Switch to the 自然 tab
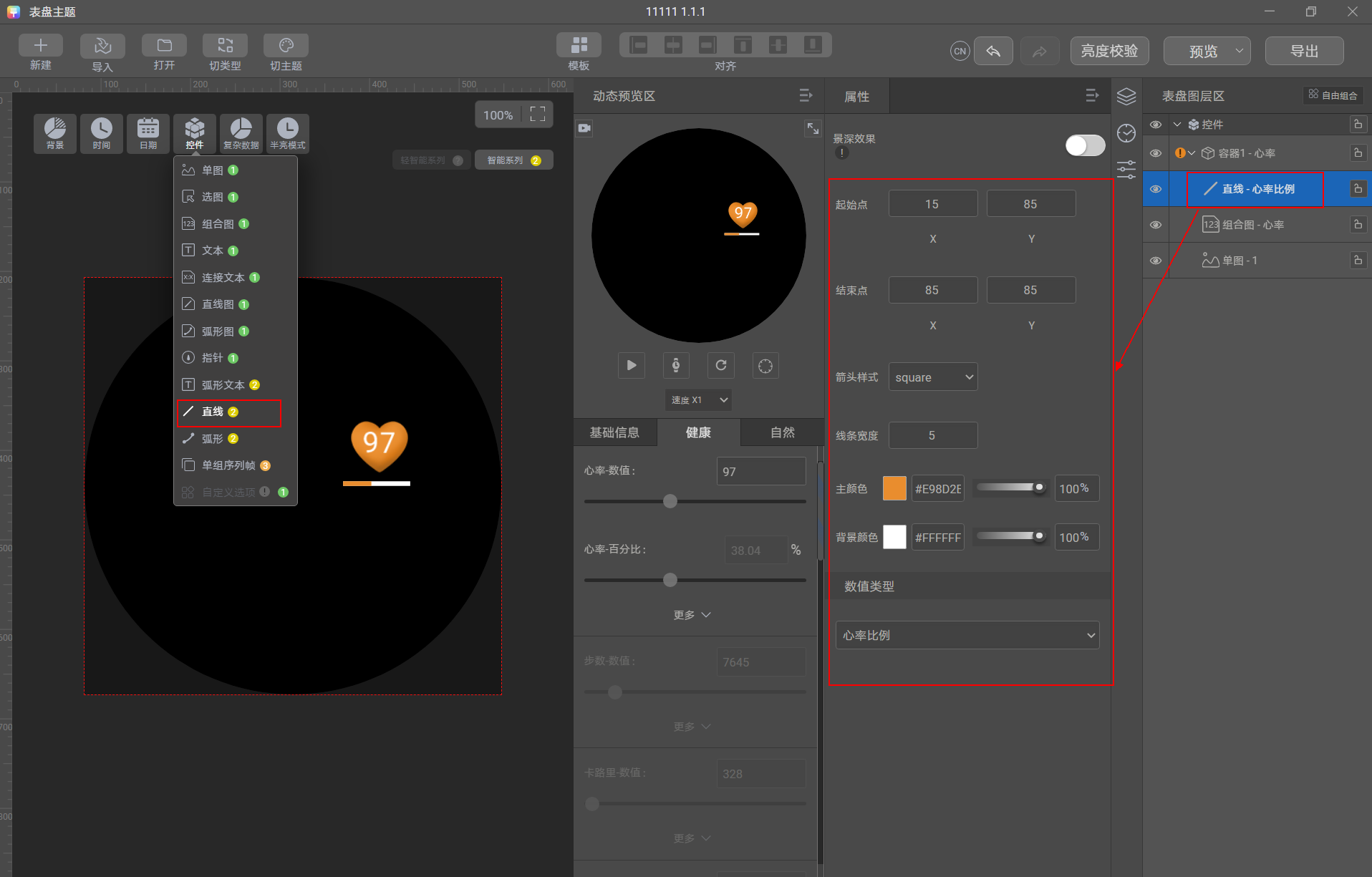Screen dimensions: 1372x877 pos(782,432)
